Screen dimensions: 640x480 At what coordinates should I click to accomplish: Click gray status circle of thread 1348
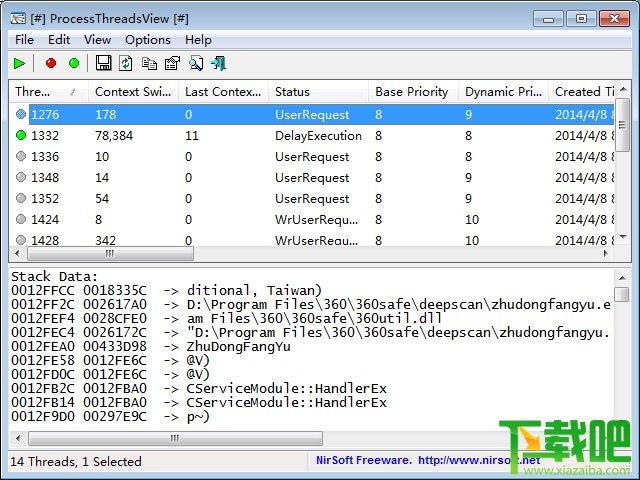coord(21,177)
